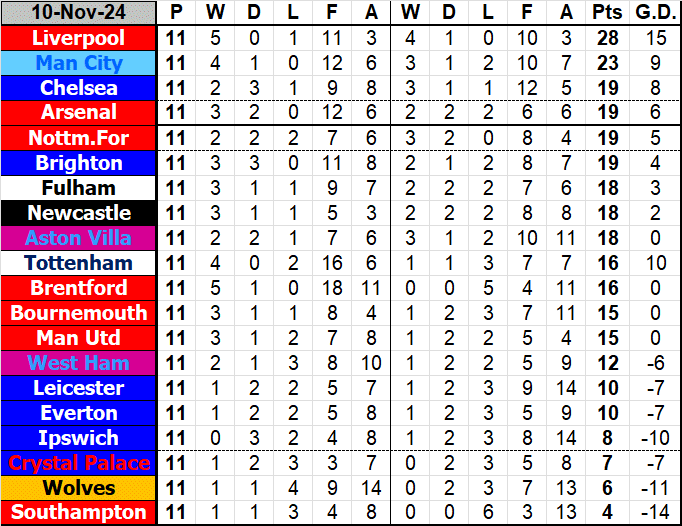Click the Fulham team cell
Viewport: 682px width, 526px height.
(x=79, y=188)
